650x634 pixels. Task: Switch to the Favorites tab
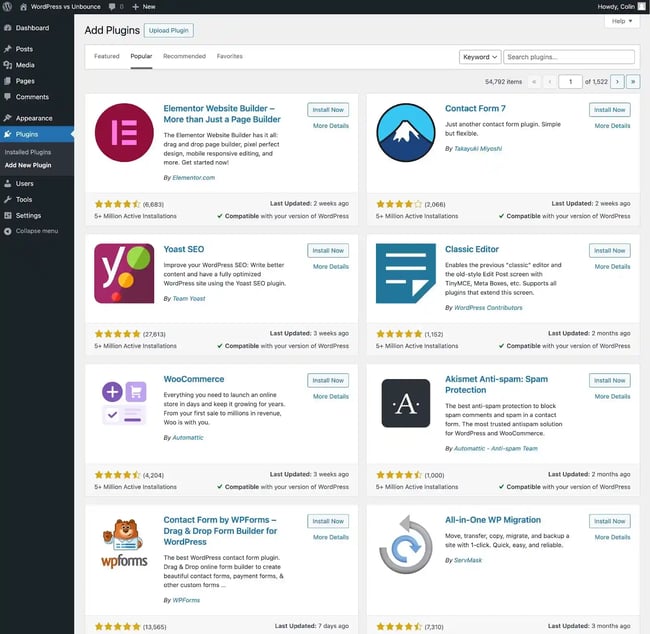[x=230, y=56]
